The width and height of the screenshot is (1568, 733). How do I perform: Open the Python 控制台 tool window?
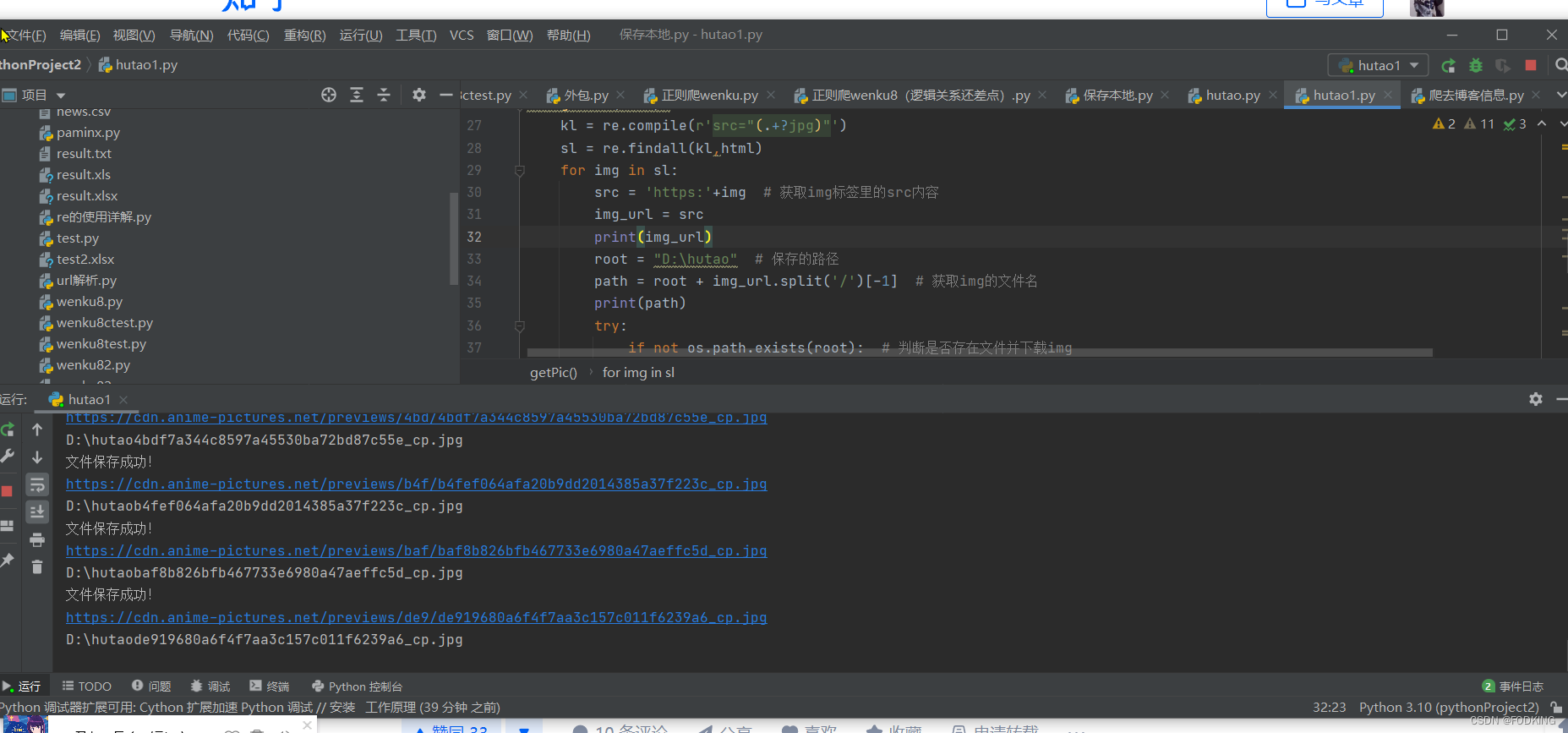[x=357, y=687]
